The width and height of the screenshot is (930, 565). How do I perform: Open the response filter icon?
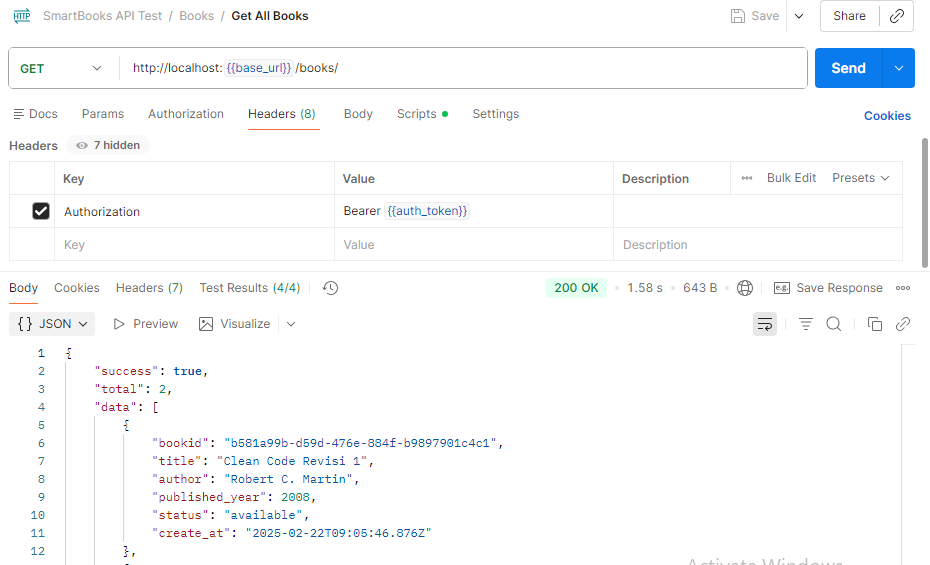(x=806, y=324)
